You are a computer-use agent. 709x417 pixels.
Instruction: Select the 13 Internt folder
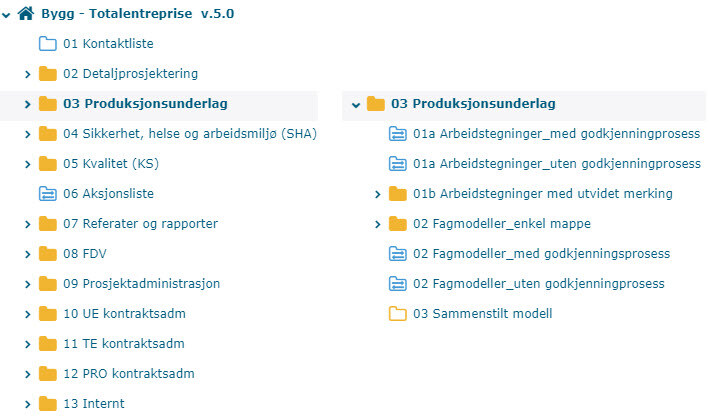pos(94,403)
